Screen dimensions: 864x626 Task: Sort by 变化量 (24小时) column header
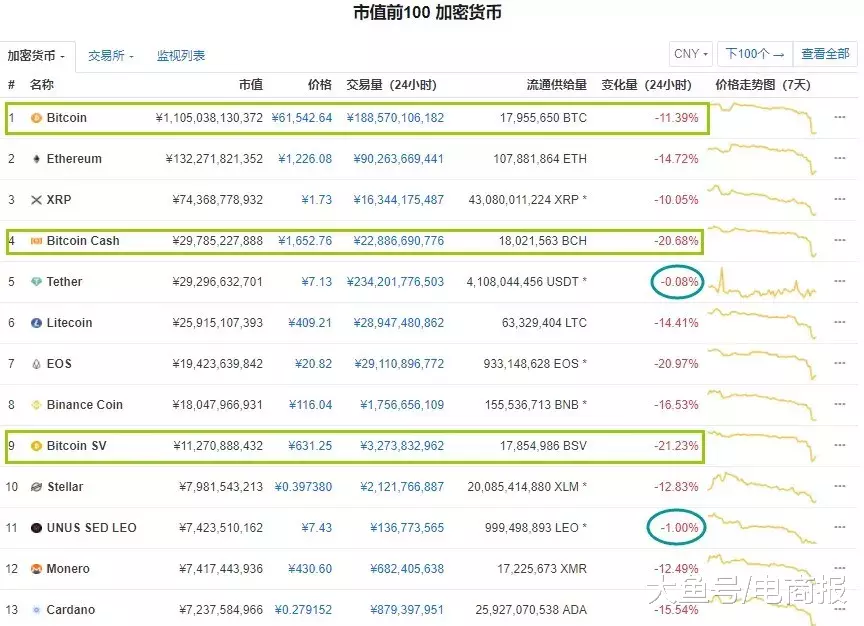point(646,85)
